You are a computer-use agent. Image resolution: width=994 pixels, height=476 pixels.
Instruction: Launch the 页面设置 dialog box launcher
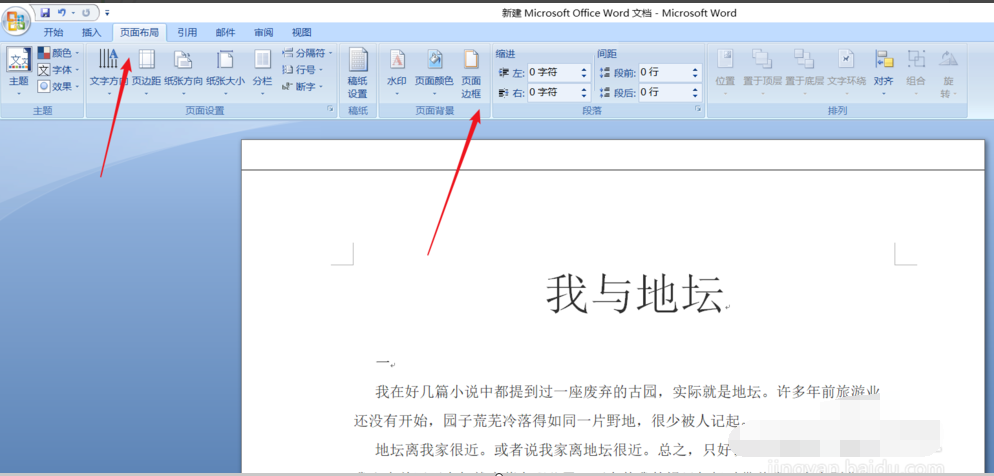[330, 110]
